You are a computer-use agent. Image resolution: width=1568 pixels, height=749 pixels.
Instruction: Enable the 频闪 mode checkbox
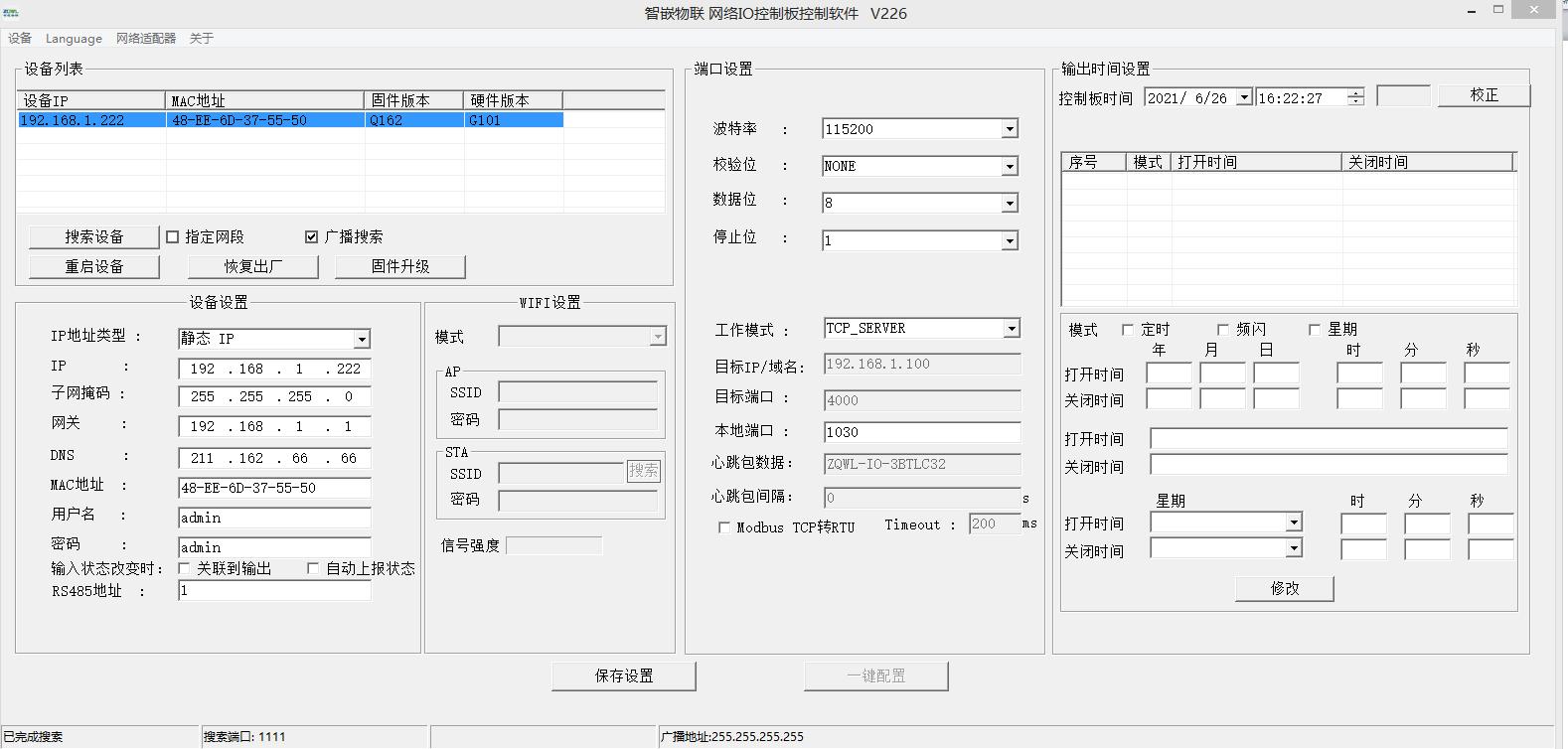pyautogui.click(x=1223, y=329)
